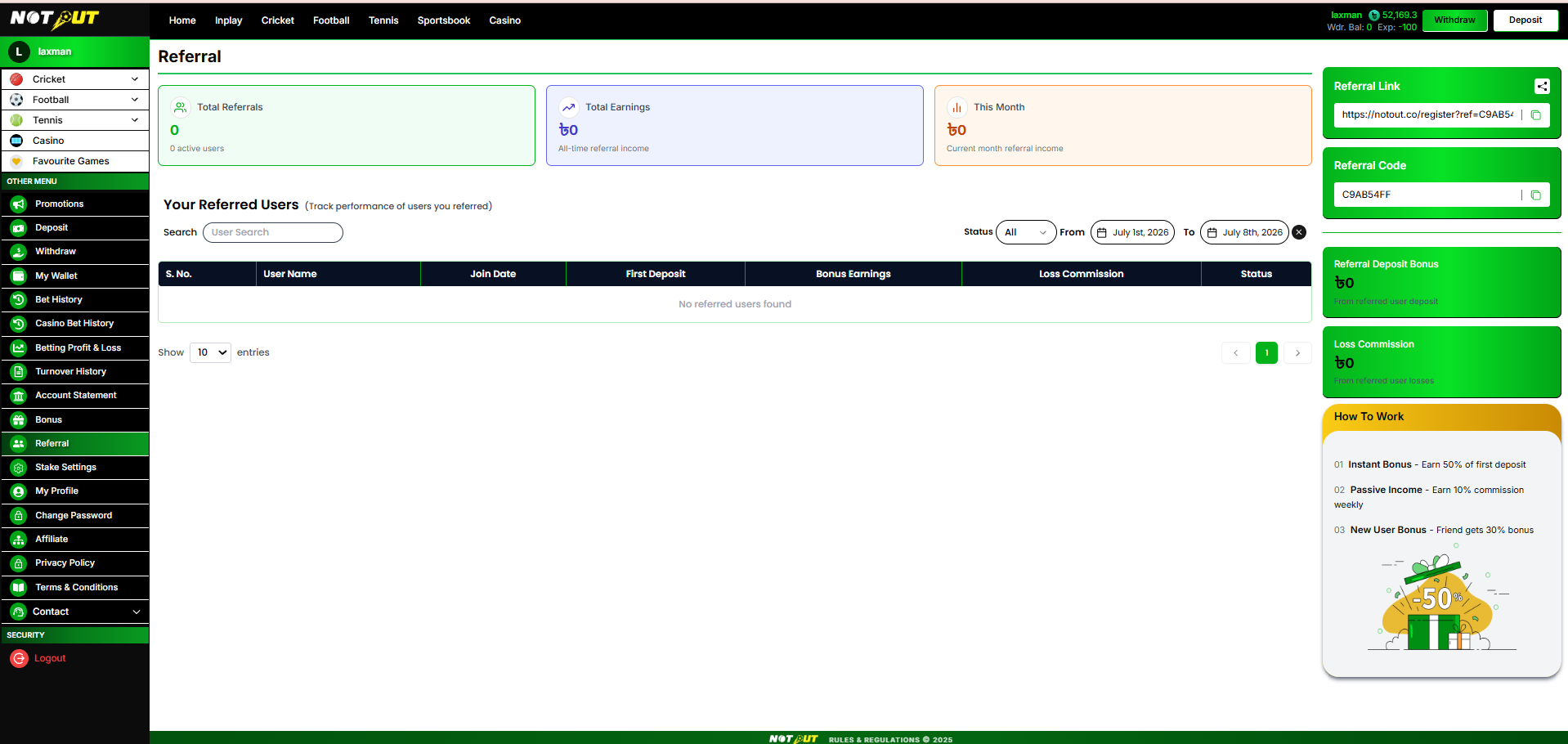Click the referral code text field
This screenshot has height=744, width=1568.
point(1427,195)
